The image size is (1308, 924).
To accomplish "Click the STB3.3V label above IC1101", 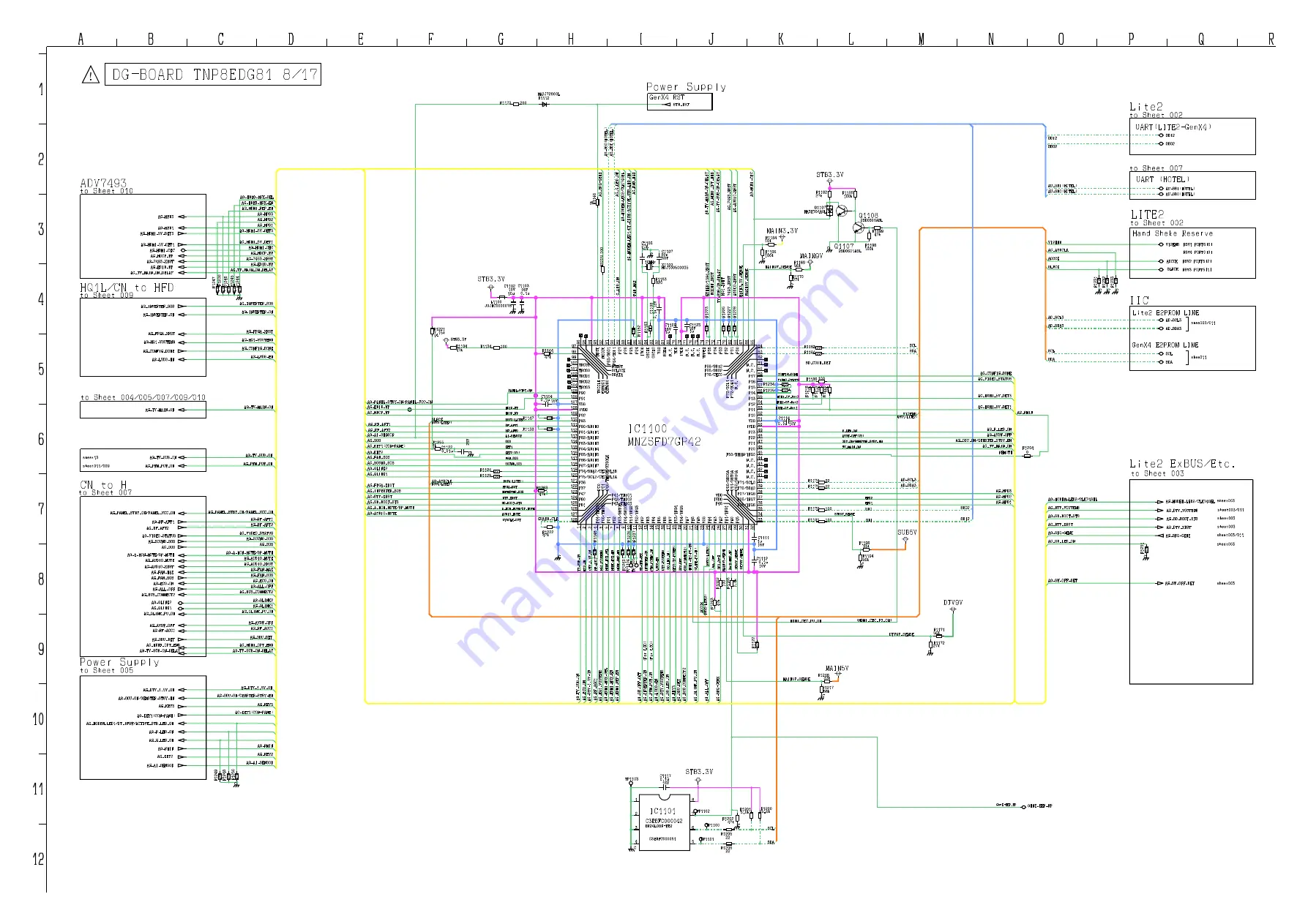I will [x=699, y=772].
